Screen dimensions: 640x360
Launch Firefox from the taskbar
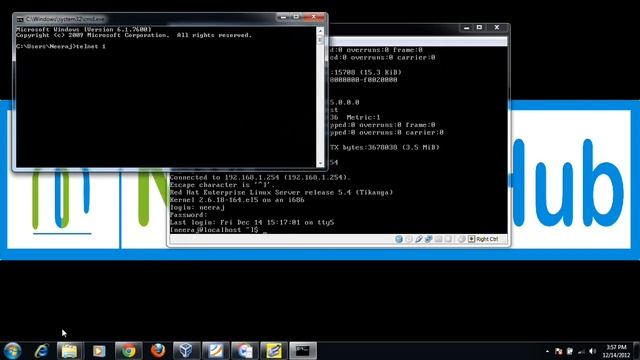pyautogui.click(x=158, y=351)
